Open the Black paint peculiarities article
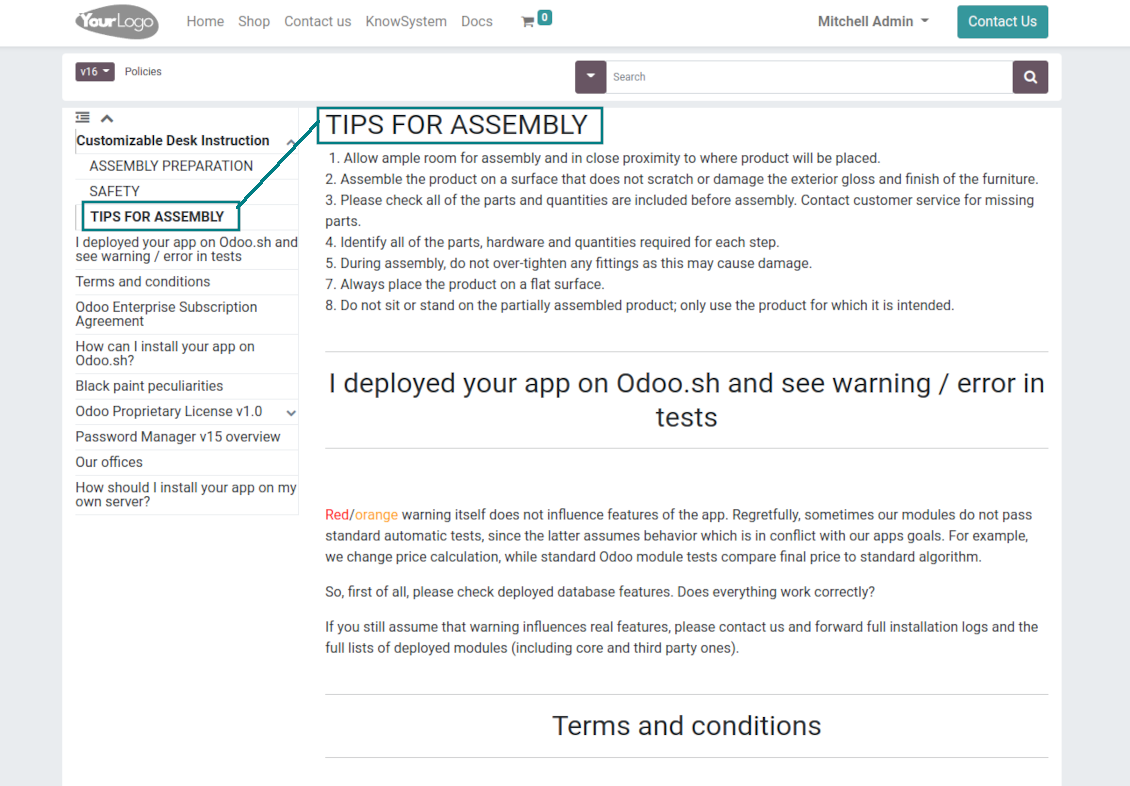1130x786 pixels. [x=149, y=386]
